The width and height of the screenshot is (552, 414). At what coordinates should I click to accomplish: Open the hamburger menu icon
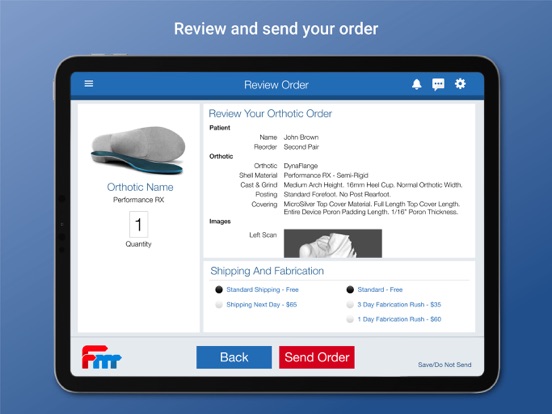(x=89, y=83)
